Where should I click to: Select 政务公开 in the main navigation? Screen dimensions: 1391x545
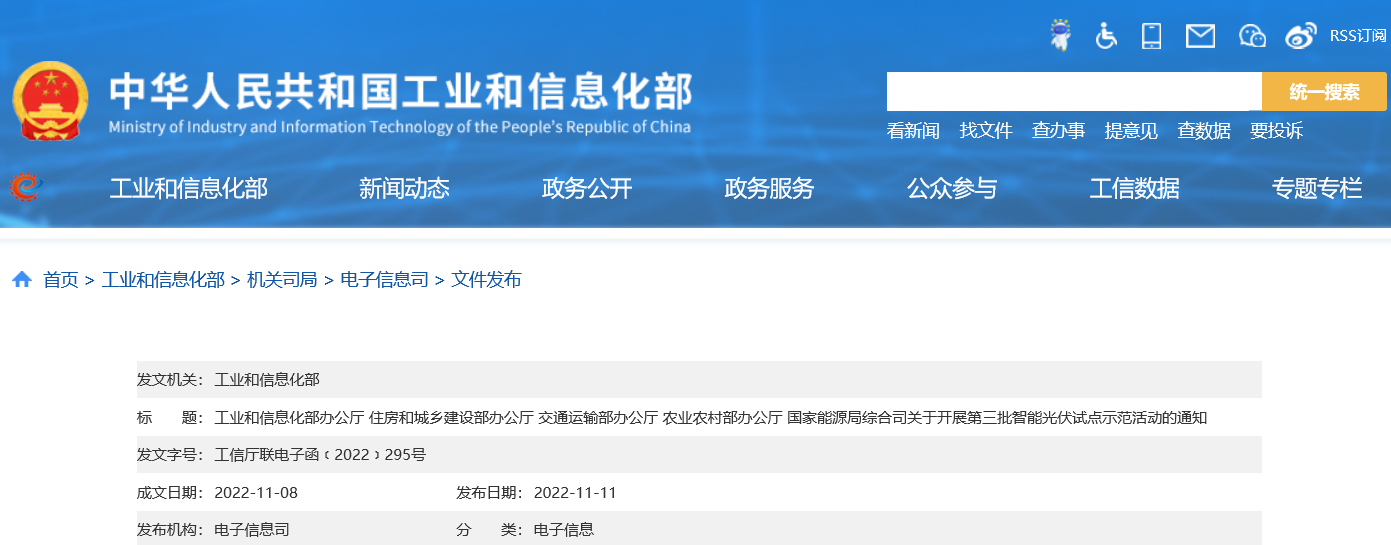point(587,188)
